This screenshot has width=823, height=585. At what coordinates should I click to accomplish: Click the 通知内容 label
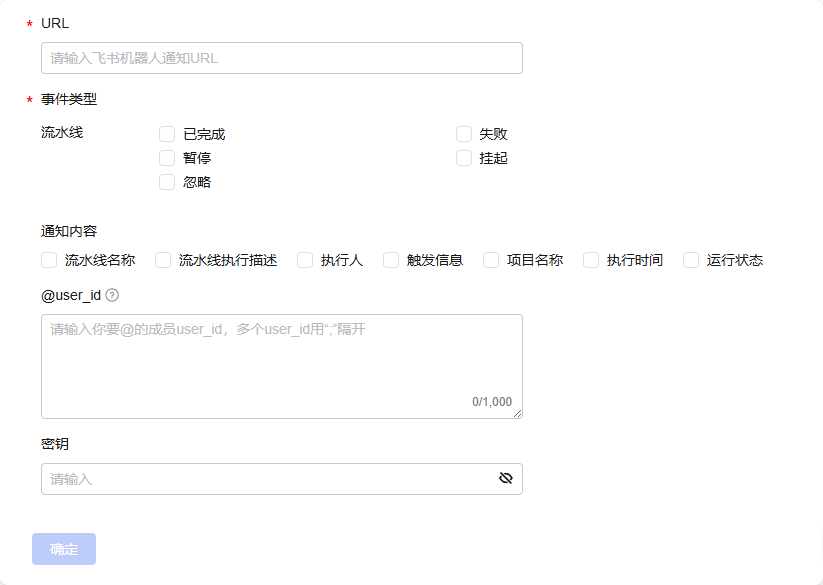[69, 231]
